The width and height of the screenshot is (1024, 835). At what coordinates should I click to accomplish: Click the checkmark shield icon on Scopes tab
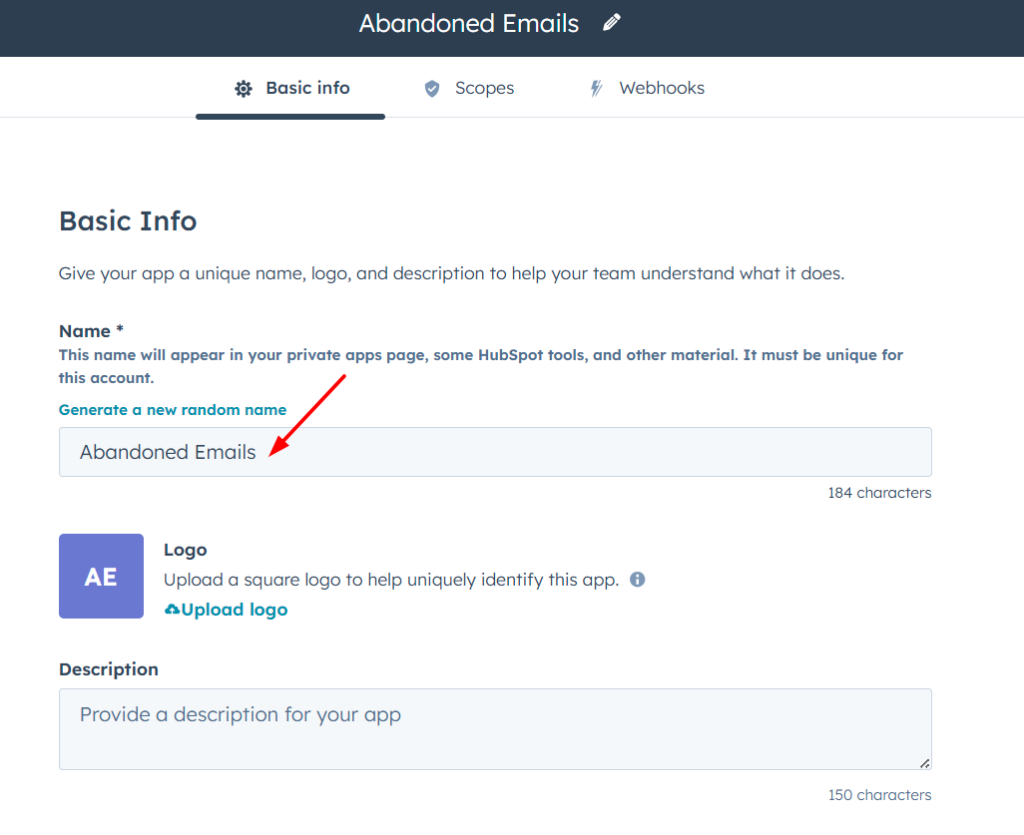[431, 88]
